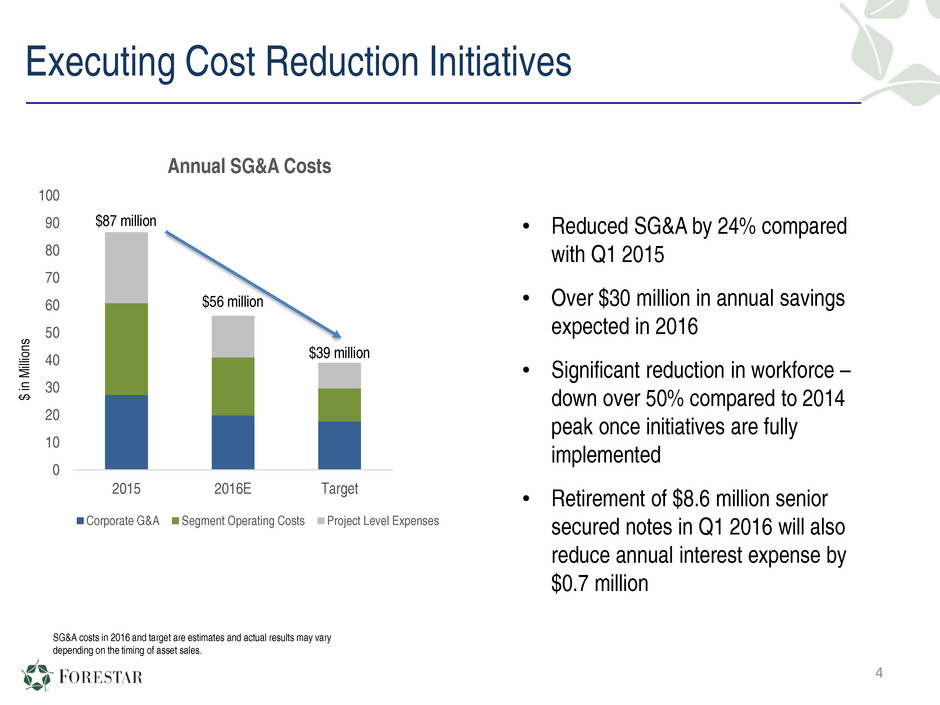Viewport: 940px width, 705px height.
Task: Click the 2016E x-axis label
Action: coord(232,490)
